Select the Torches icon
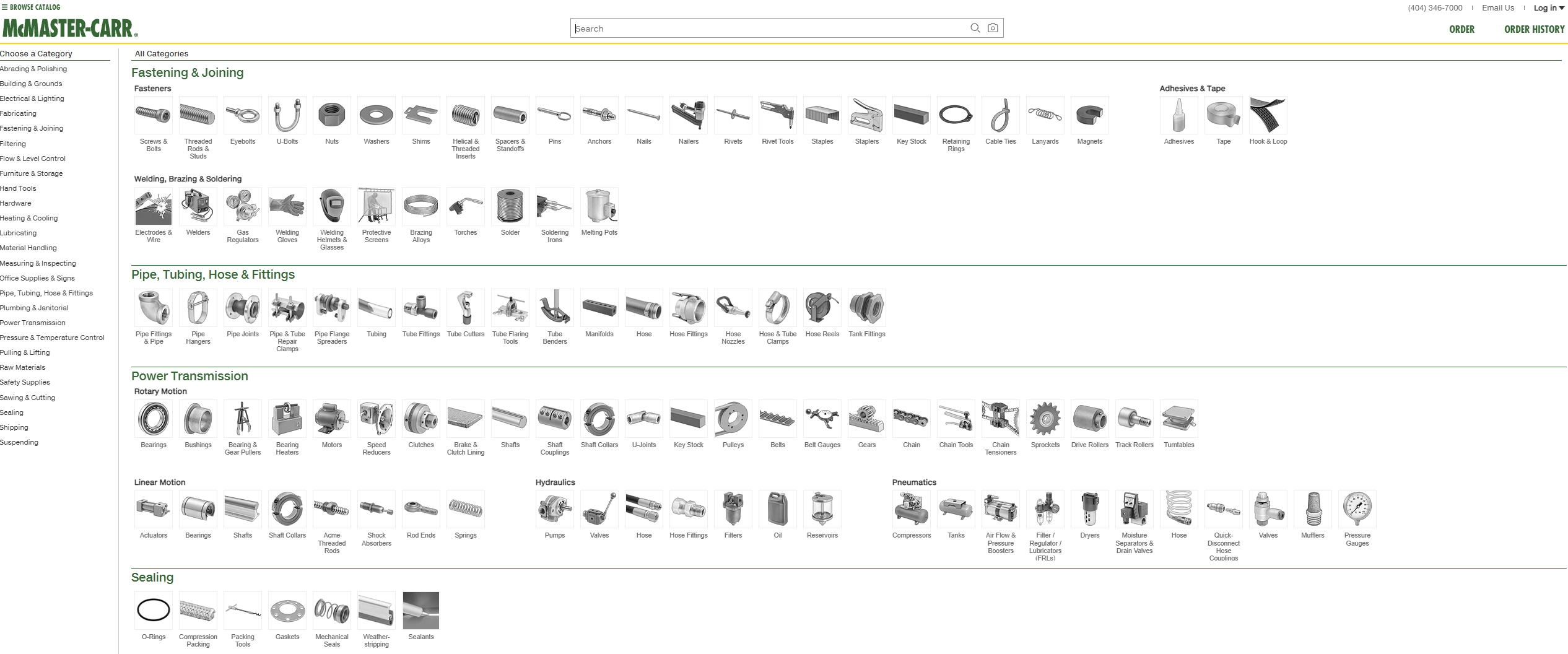The image size is (1568, 654). coord(466,206)
